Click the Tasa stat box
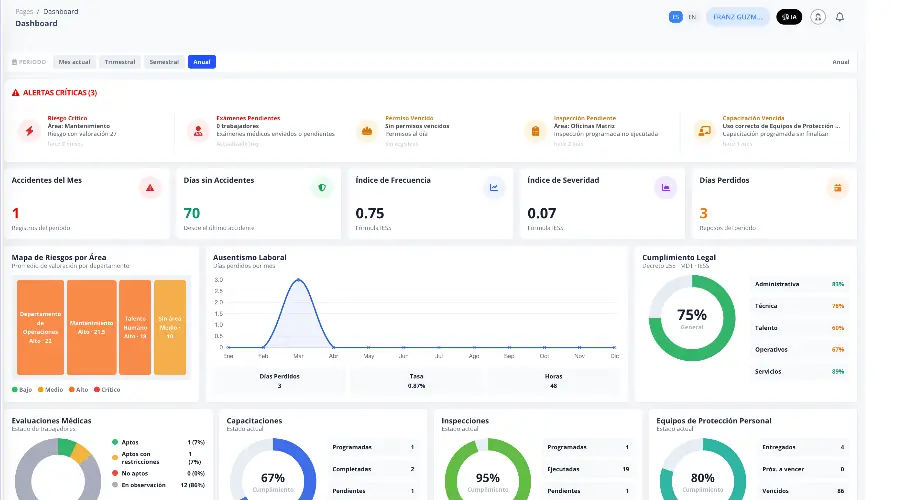 (x=416, y=381)
